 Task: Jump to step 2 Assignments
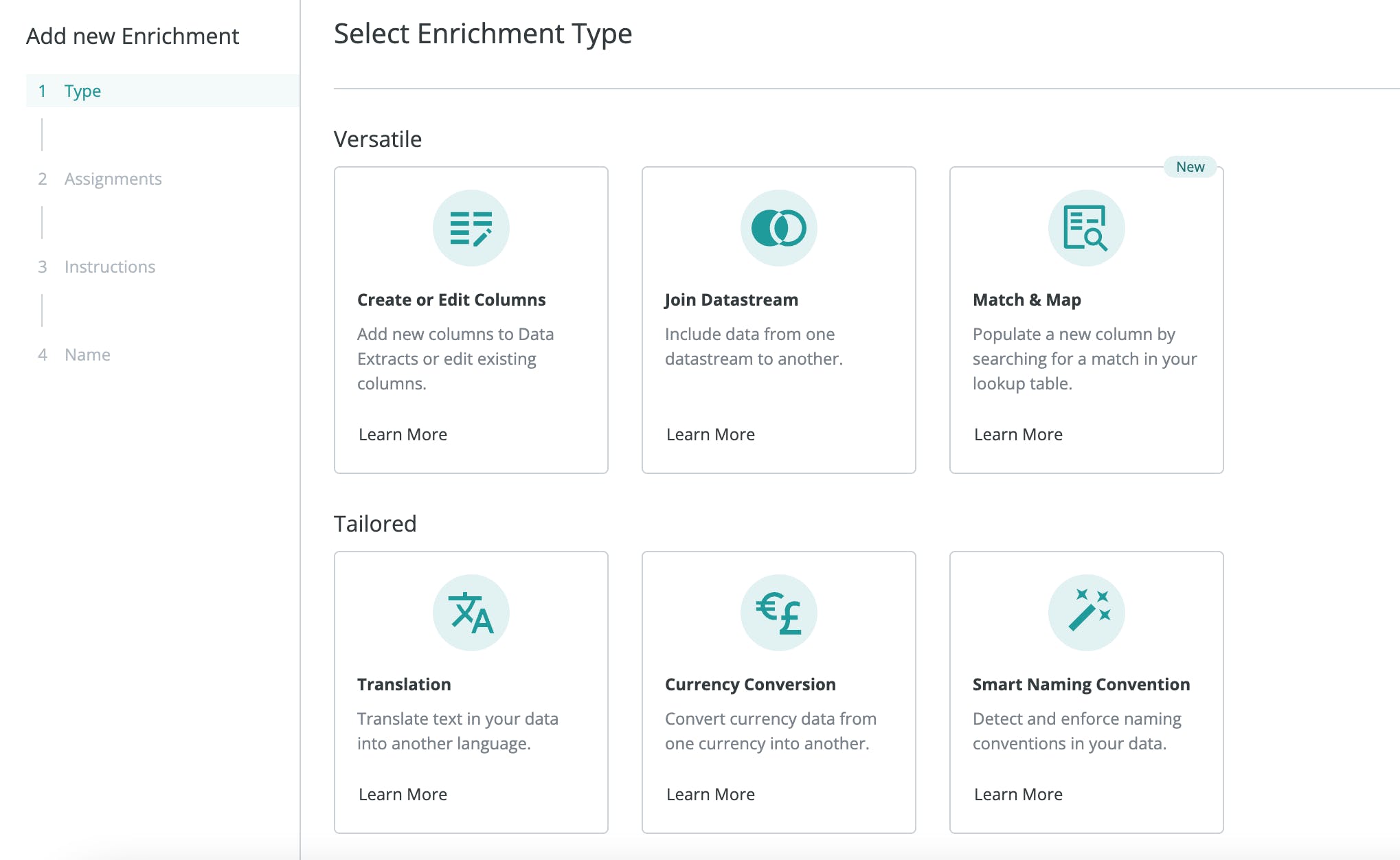tap(100, 179)
